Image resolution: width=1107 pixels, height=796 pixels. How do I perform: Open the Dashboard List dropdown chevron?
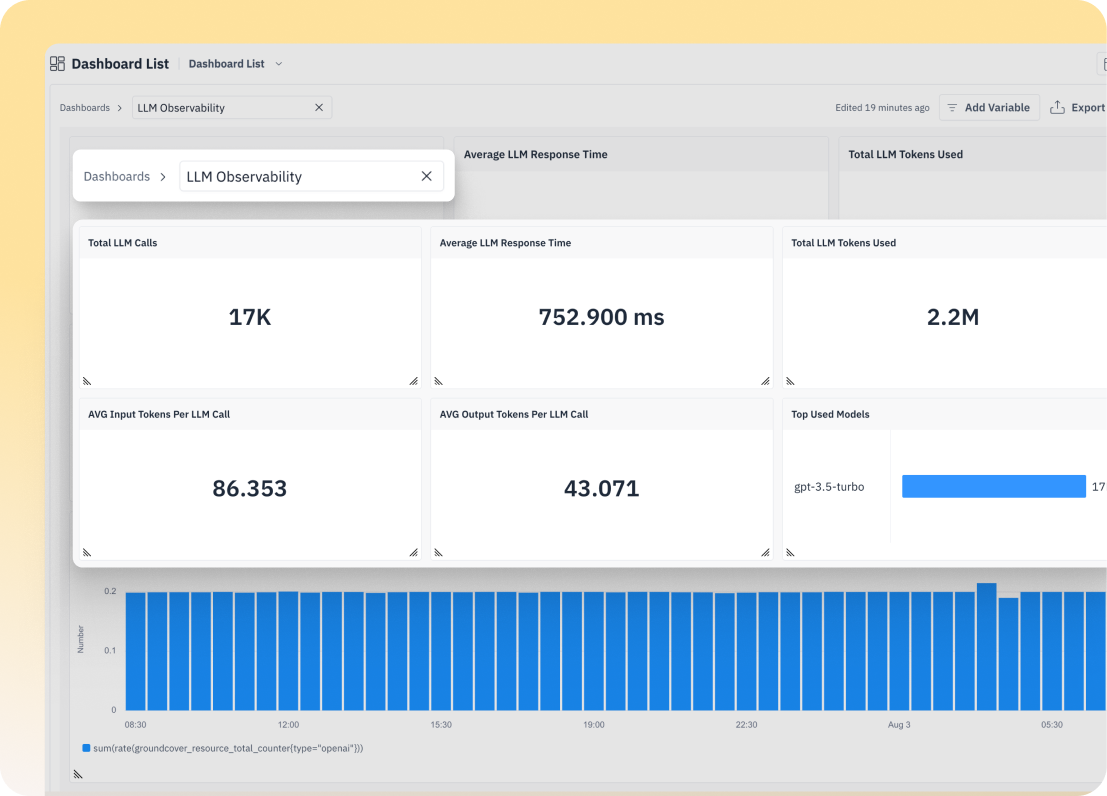(277, 63)
